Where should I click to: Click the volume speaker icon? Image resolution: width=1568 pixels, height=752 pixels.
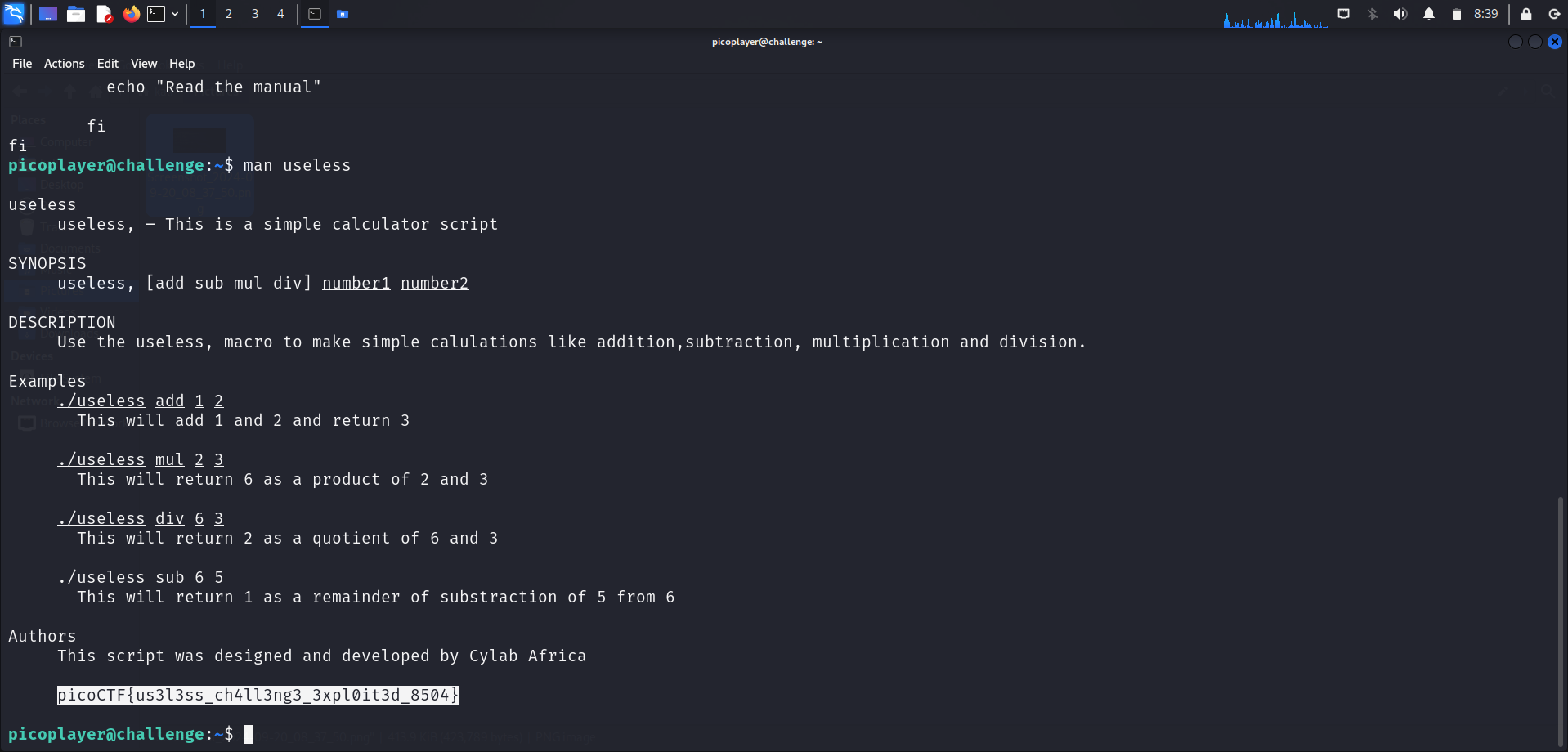click(x=1400, y=14)
